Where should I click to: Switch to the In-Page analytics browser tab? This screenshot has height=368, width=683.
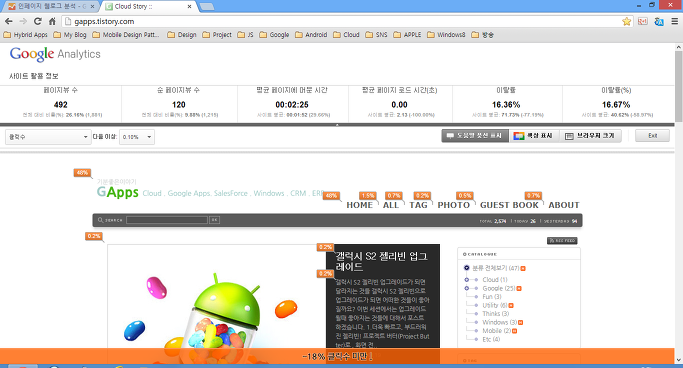51,6
